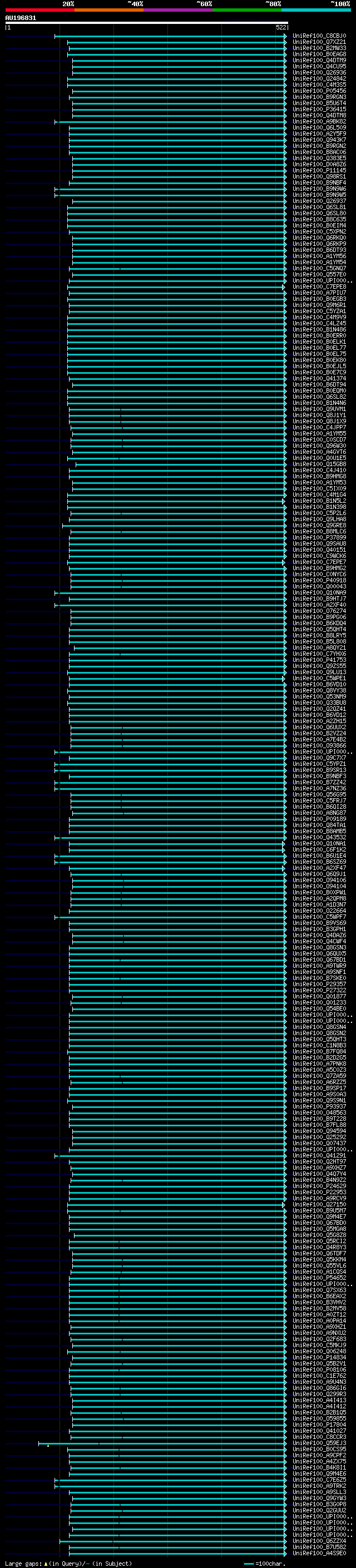
Task: Click the orange ~40% identity color segment
Action: coord(109,10)
